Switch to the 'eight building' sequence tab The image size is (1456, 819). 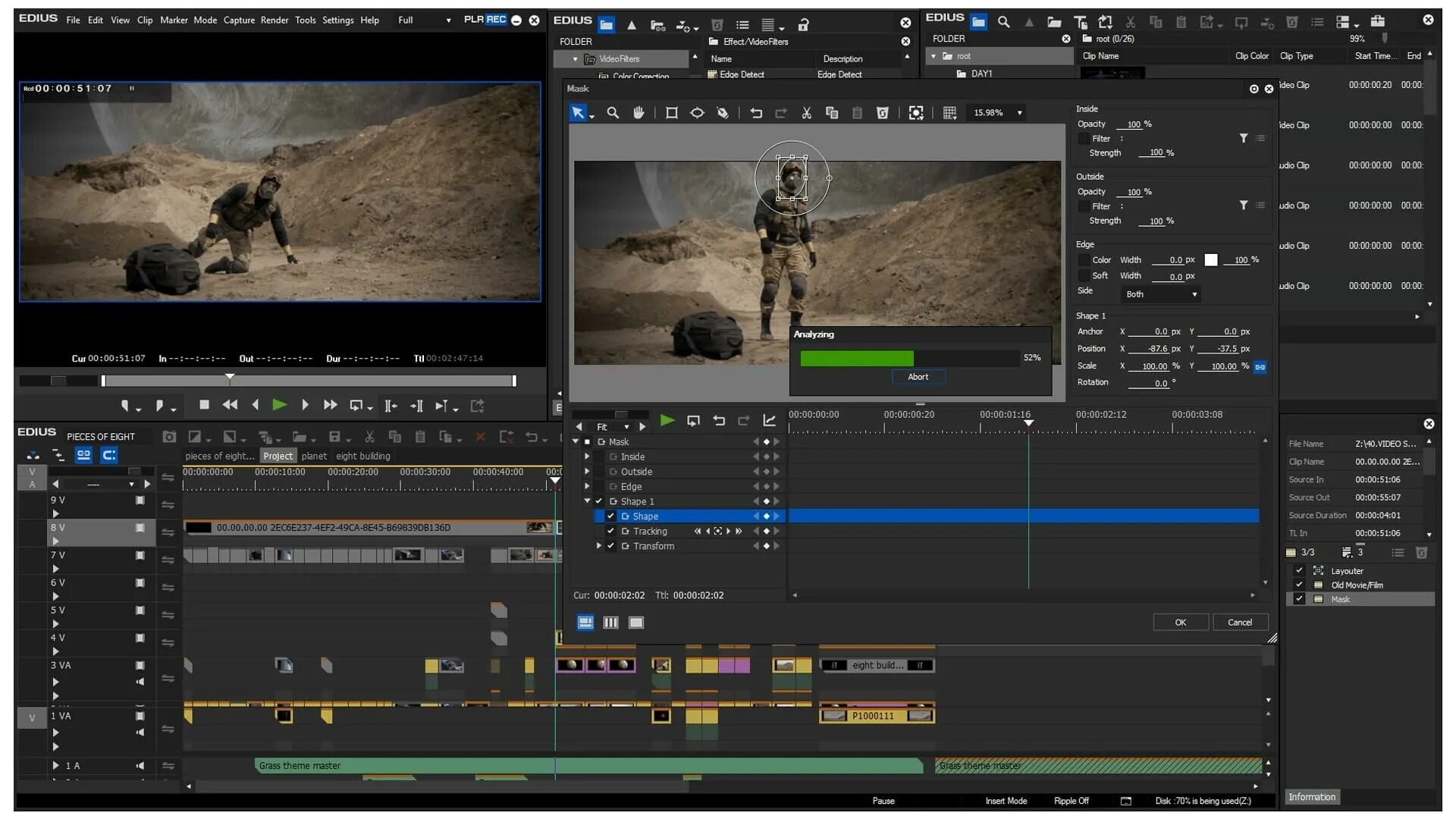click(362, 456)
